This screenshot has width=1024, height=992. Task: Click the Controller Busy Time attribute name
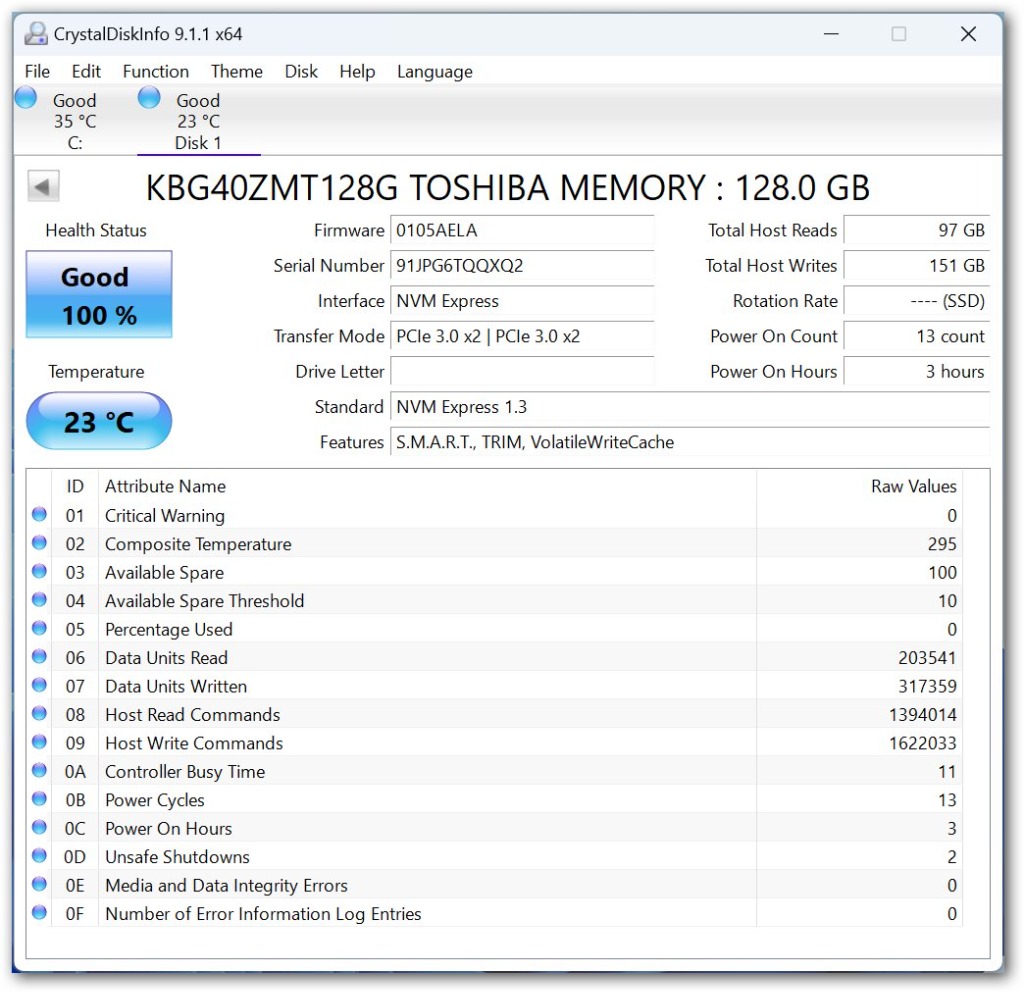[x=185, y=772]
